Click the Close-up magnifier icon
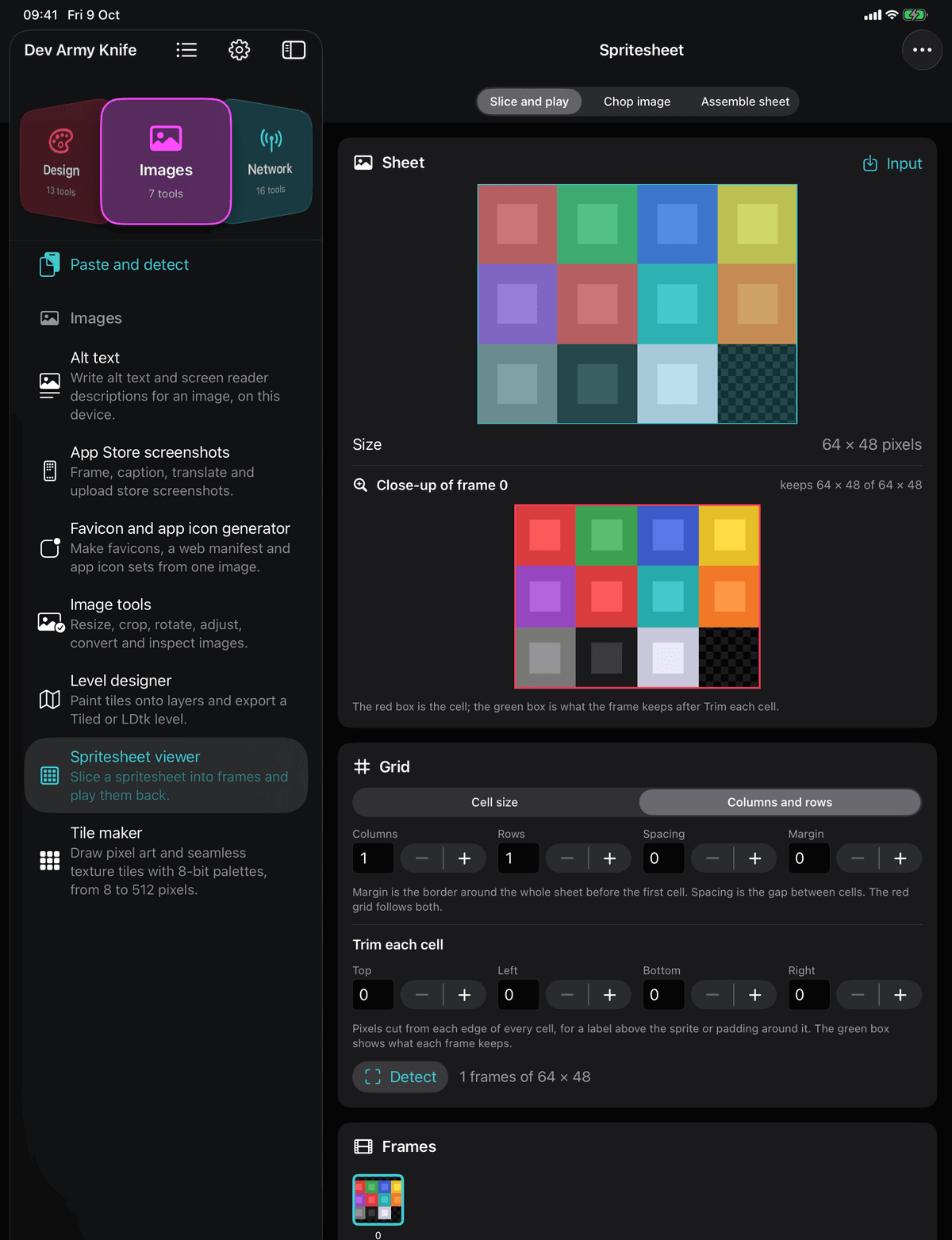 coord(360,485)
